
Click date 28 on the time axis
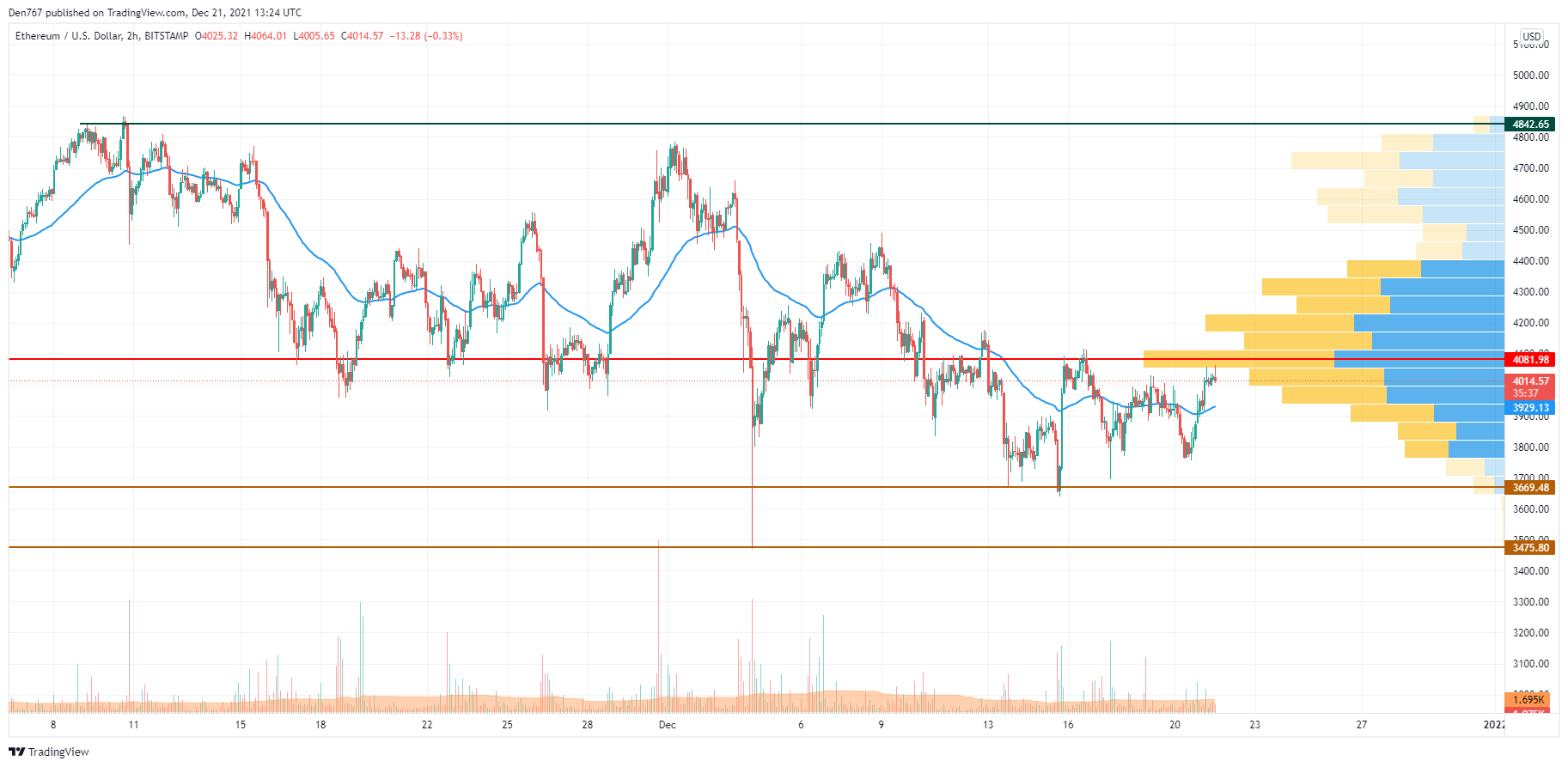tap(588, 725)
